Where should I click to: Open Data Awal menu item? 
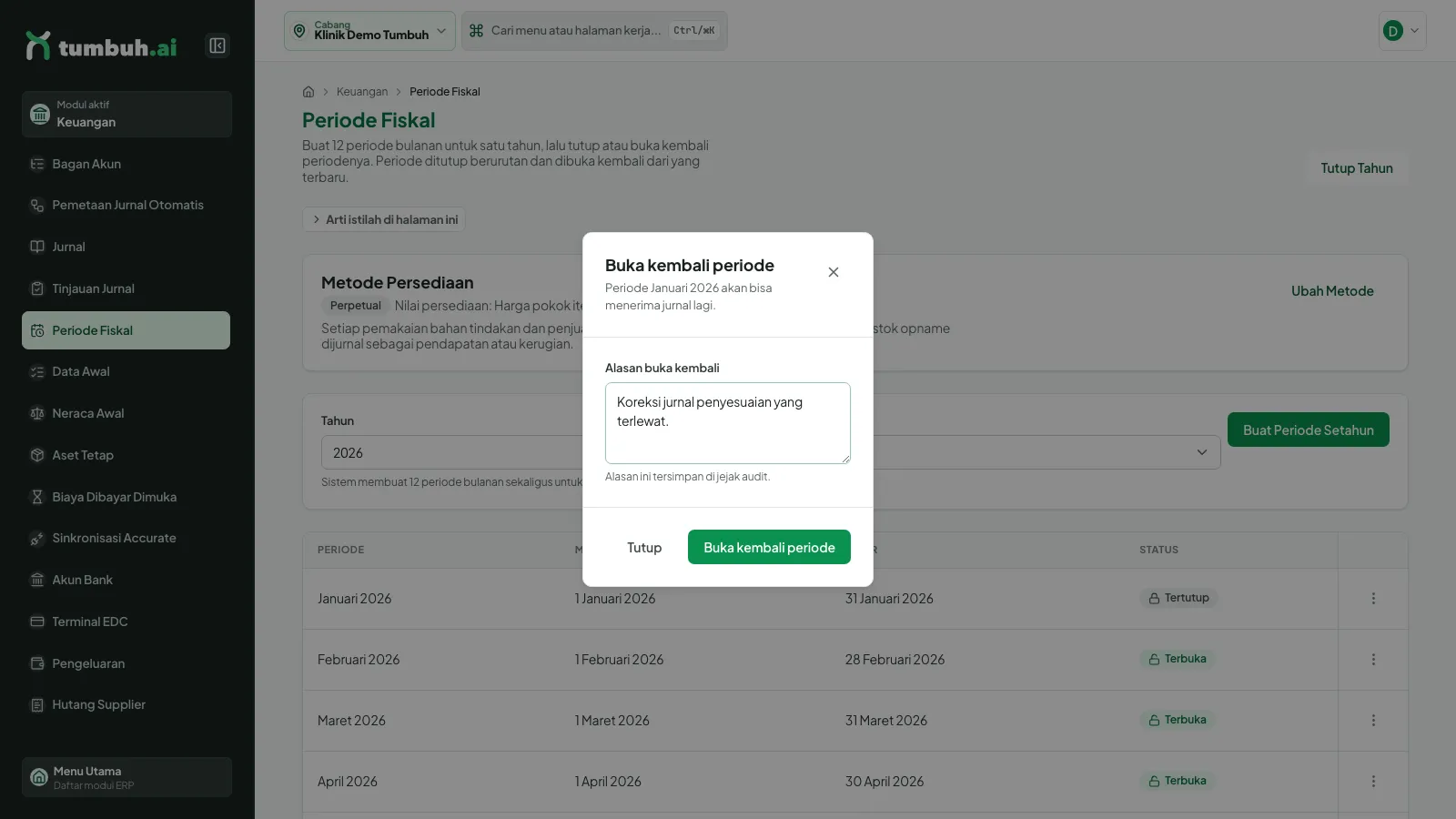(x=126, y=371)
